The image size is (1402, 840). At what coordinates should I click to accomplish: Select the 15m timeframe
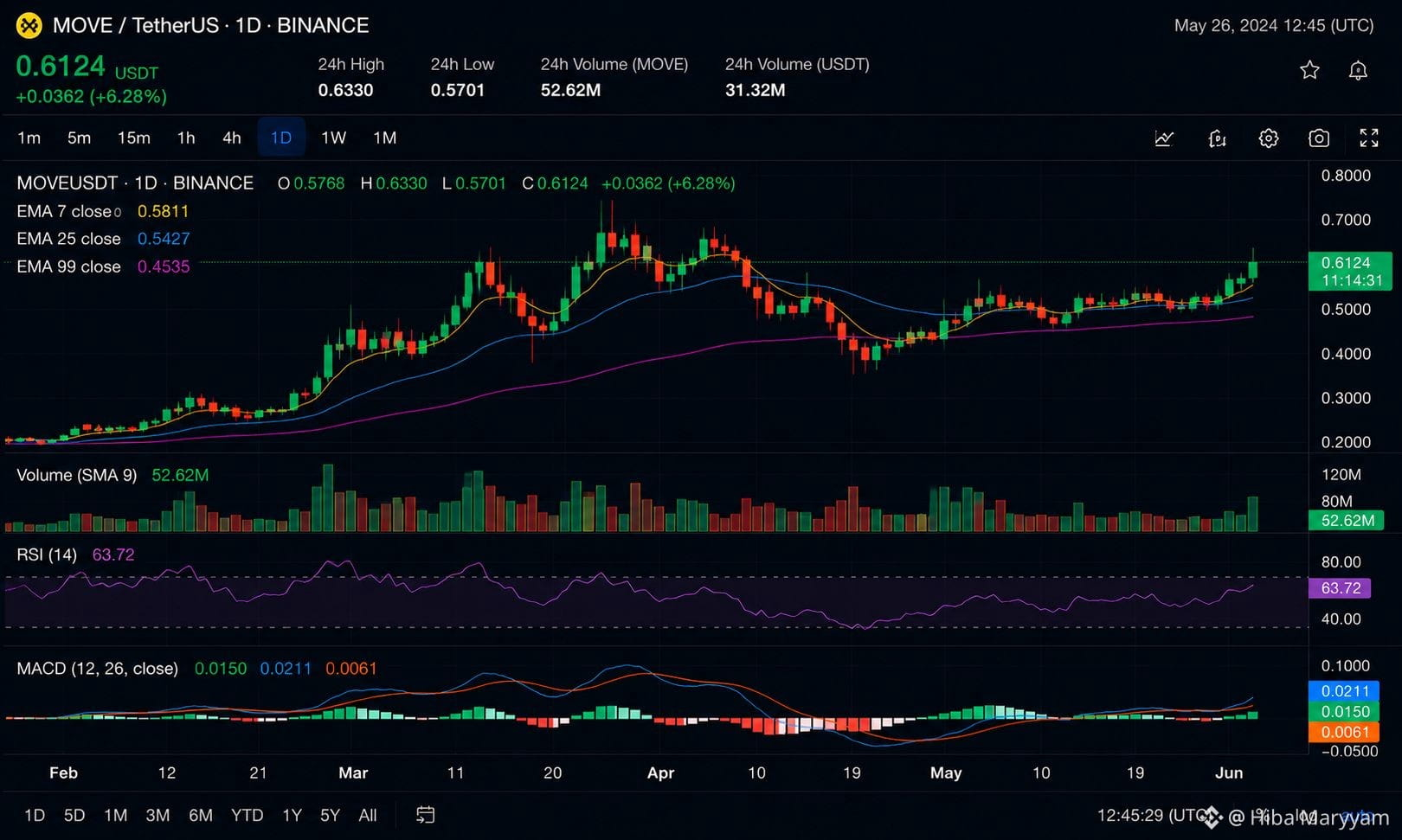133,138
